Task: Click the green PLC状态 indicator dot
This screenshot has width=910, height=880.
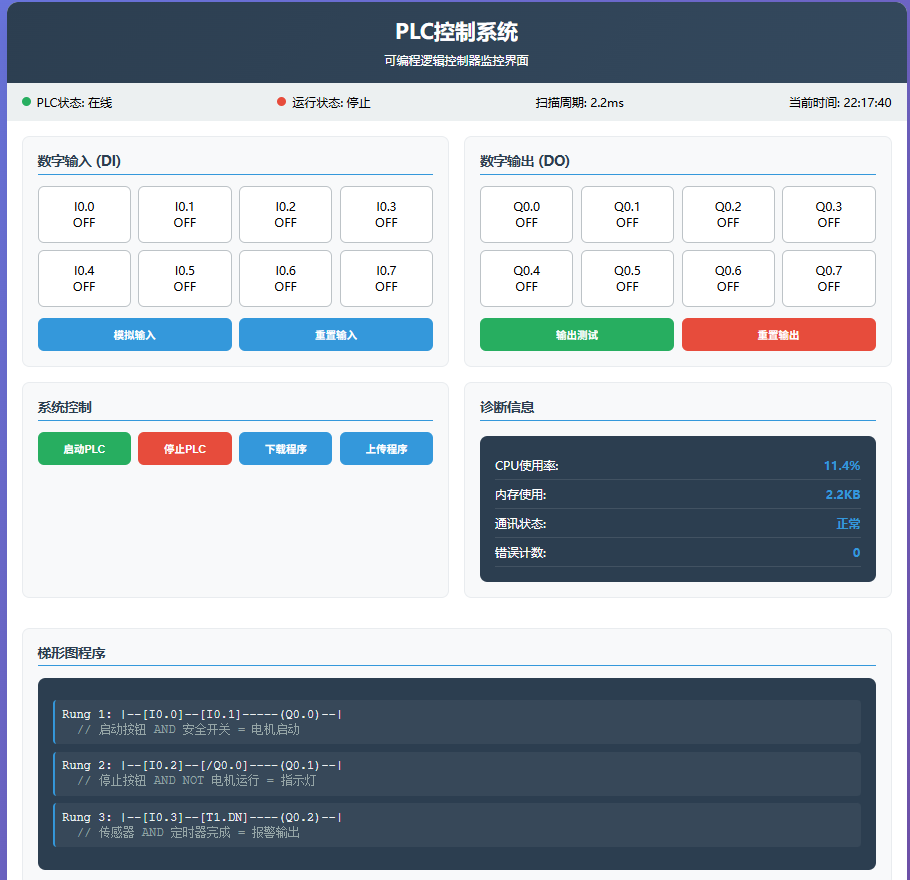Action: (x=26, y=102)
